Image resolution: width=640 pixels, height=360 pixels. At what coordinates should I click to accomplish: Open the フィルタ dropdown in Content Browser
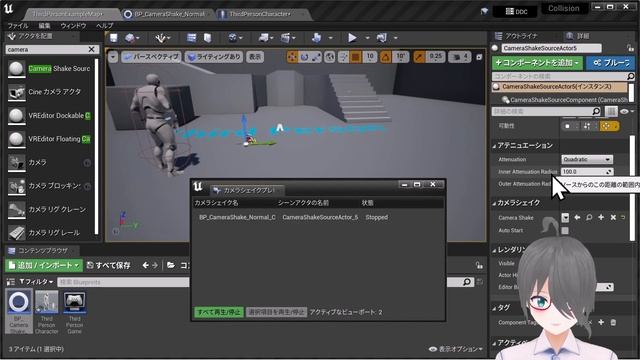click(36, 282)
